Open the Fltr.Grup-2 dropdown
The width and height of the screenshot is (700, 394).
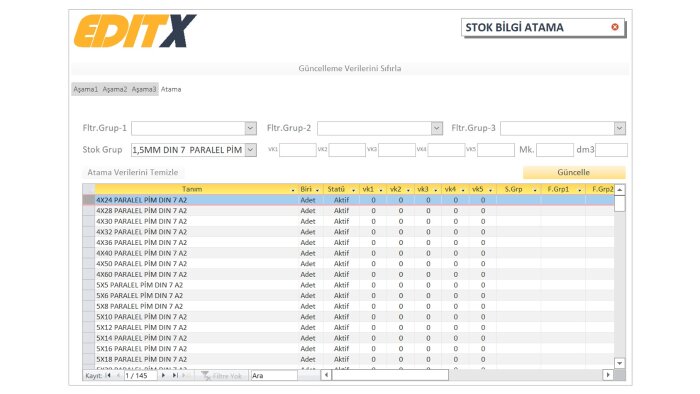(437, 128)
